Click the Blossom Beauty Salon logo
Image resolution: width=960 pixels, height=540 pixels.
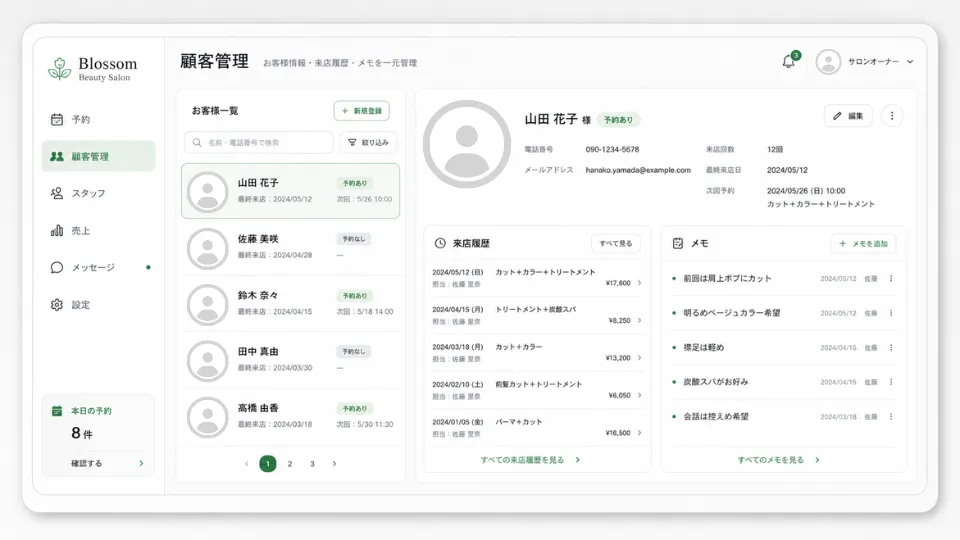click(93, 69)
